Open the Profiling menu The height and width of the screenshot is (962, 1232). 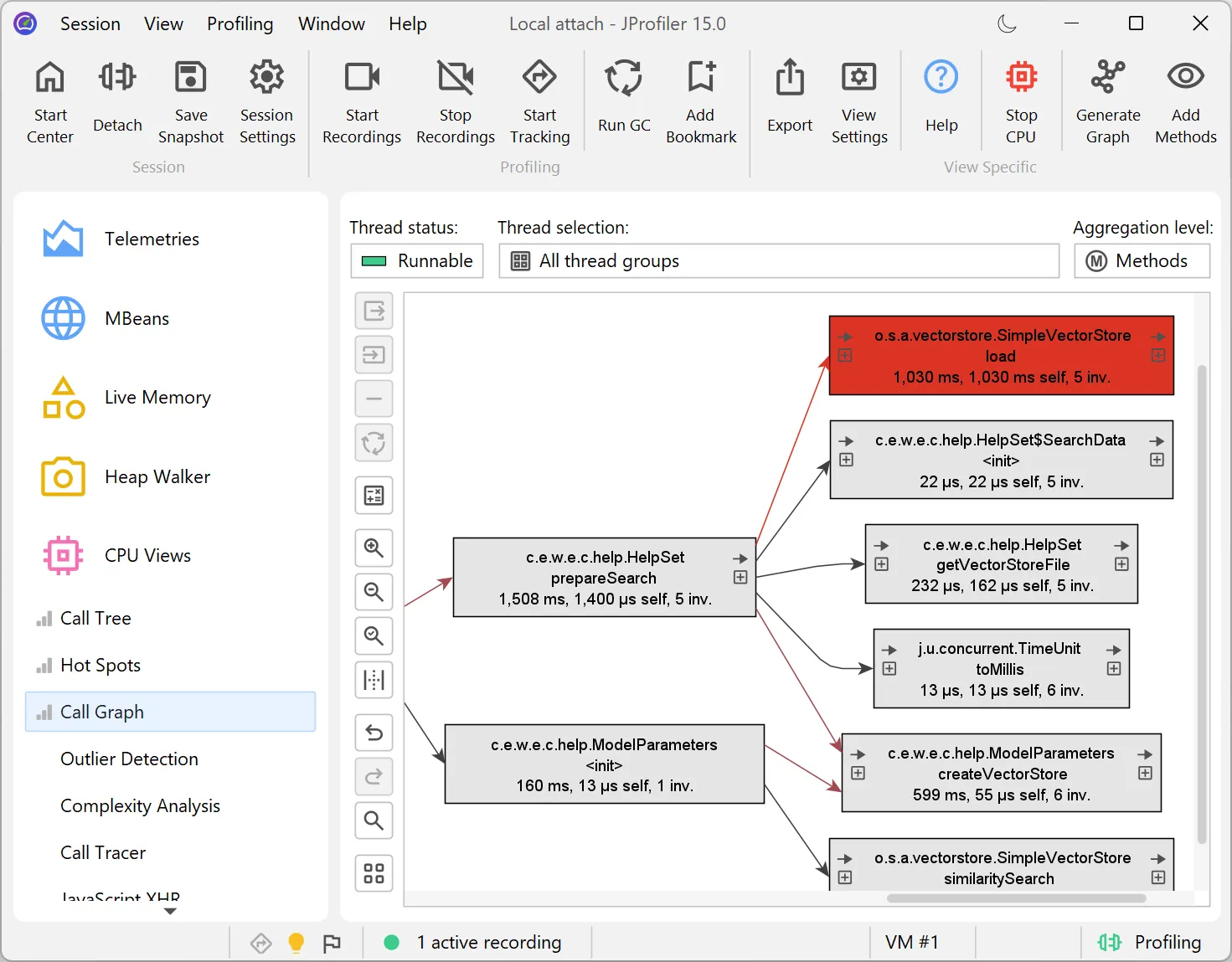(240, 23)
